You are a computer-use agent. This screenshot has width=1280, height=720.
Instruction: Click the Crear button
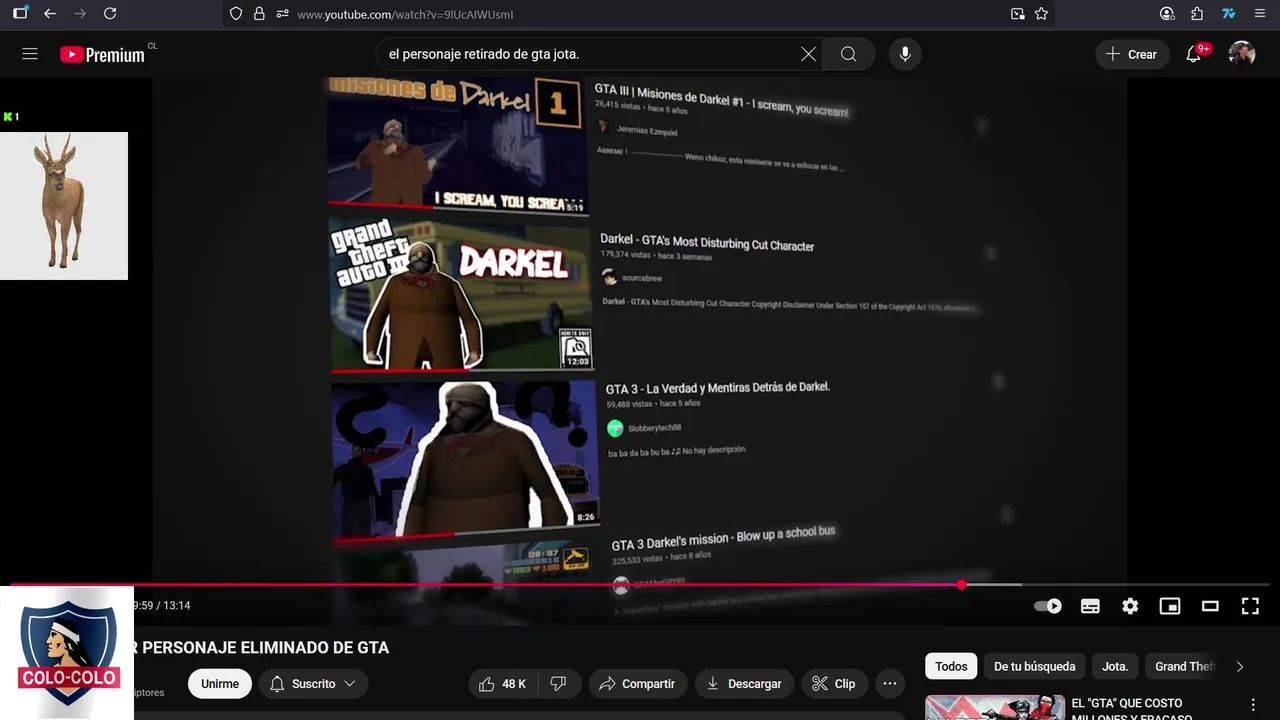coord(1131,54)
